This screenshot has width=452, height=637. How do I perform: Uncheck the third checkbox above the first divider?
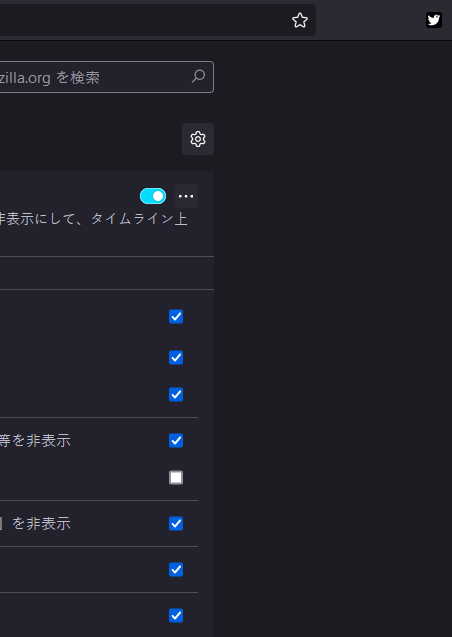click(x=176, y=394)
